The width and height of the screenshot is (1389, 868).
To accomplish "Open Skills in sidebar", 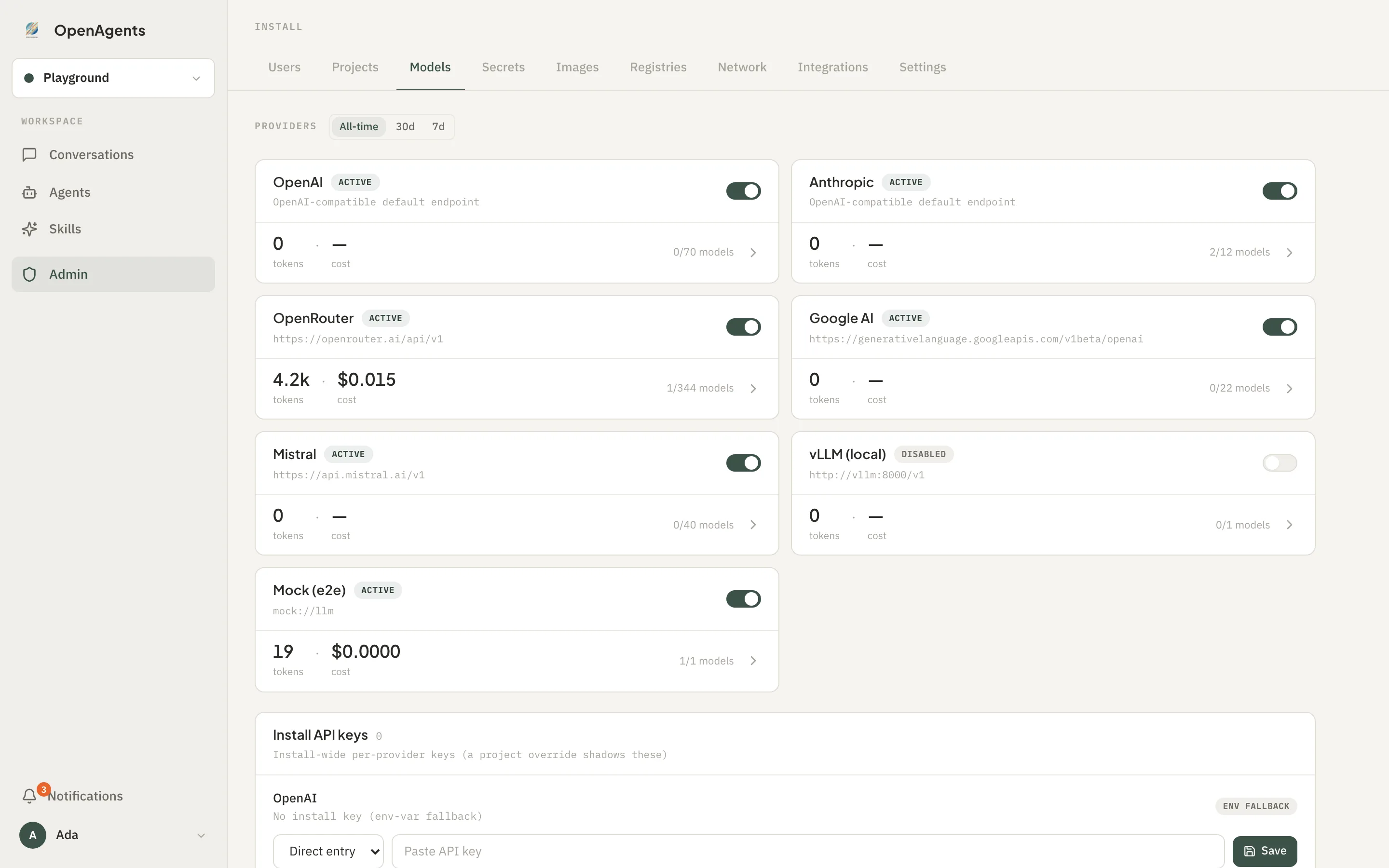I will click(x=113, y=229).
